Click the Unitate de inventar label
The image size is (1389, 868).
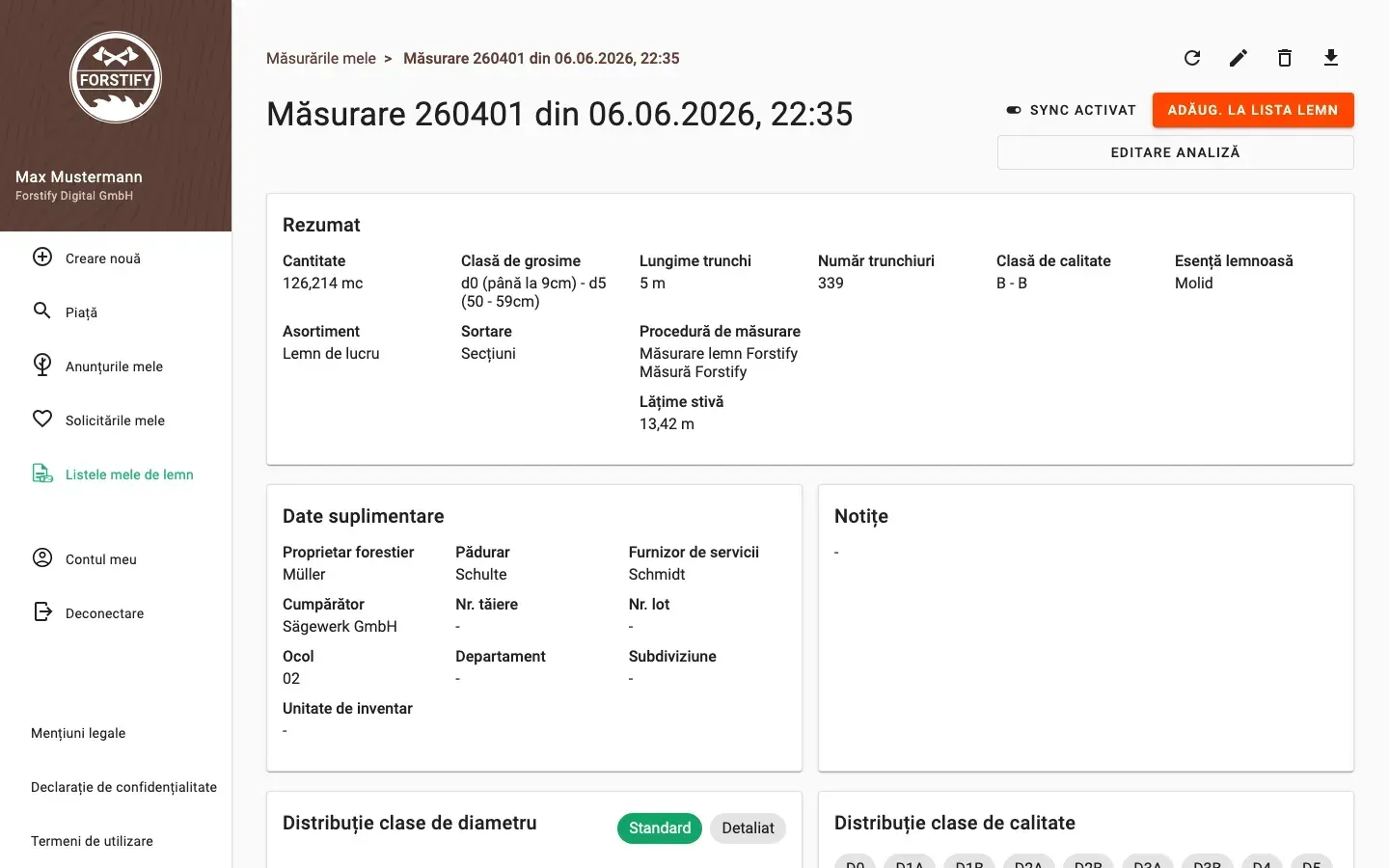pos(347,708)
